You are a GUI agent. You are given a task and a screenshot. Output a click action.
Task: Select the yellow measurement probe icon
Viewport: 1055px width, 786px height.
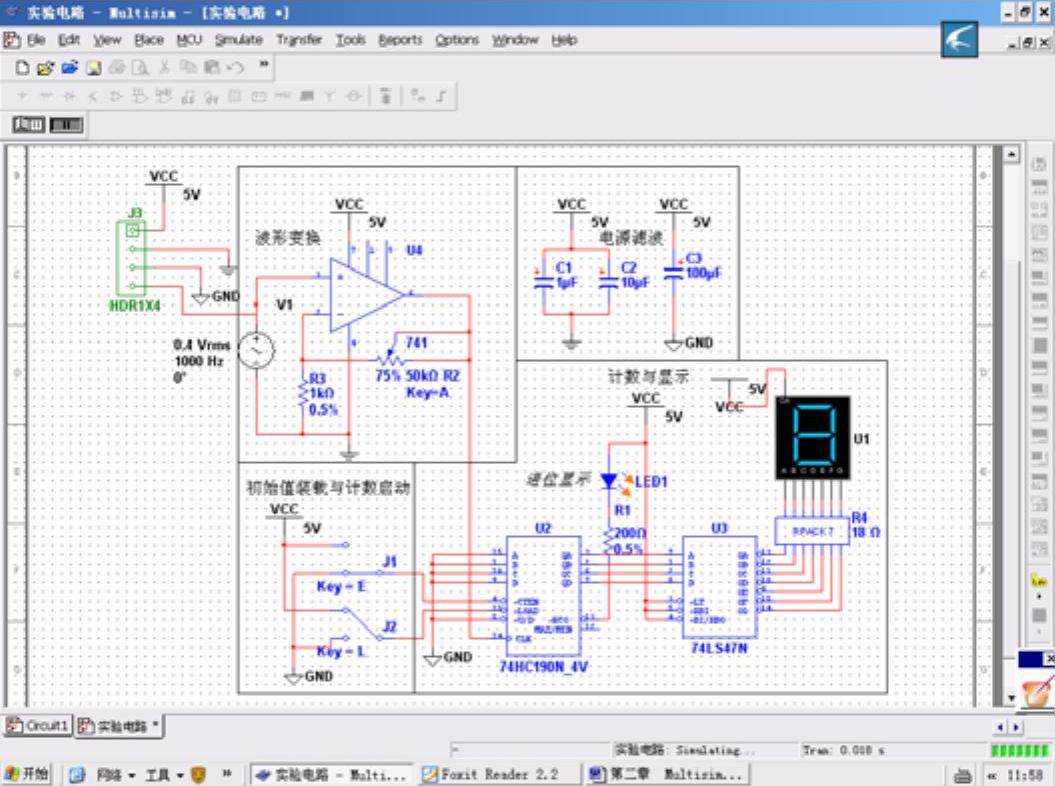point(1039,580)
